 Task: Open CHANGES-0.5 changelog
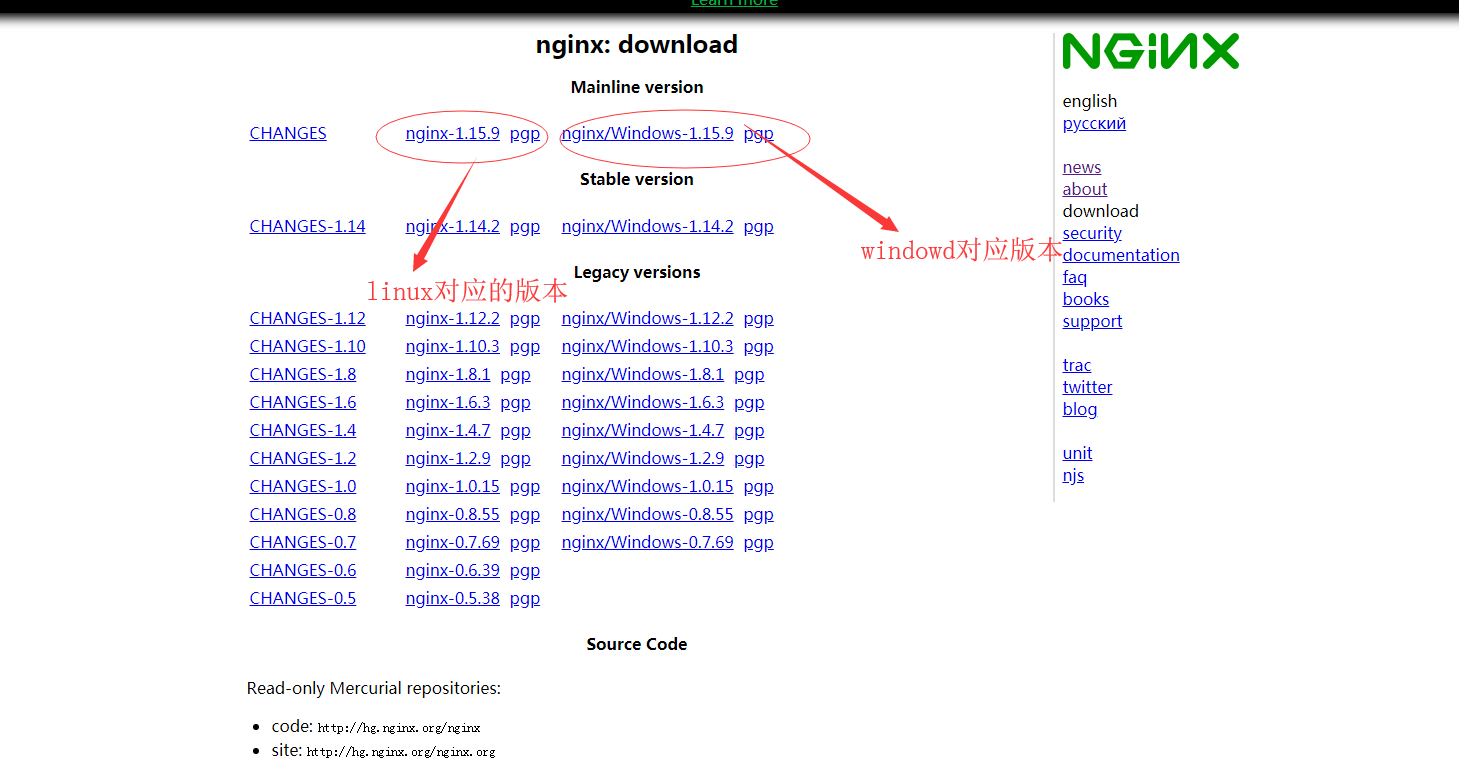pyautogui.click(x=303, y=598)
